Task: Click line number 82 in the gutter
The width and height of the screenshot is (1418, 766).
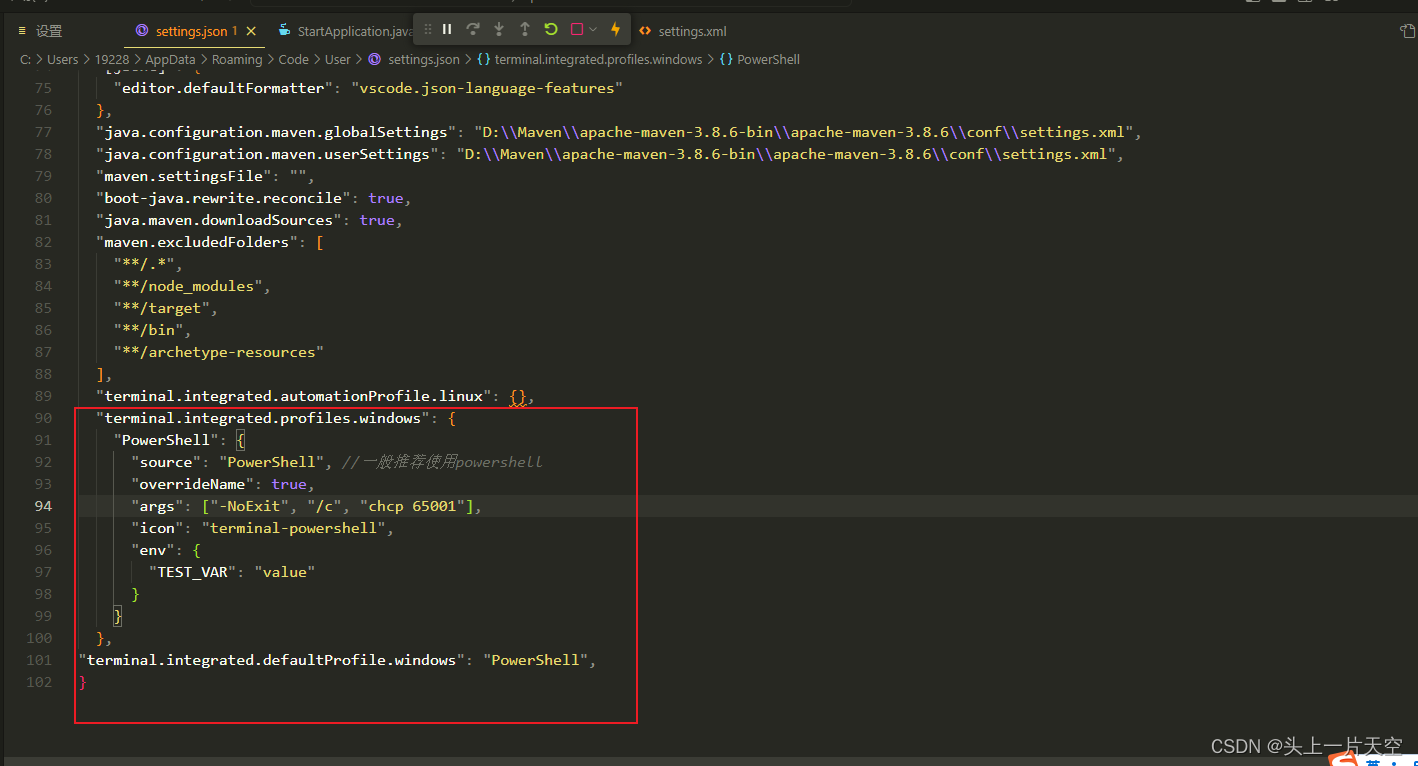Action: [43, 242]
